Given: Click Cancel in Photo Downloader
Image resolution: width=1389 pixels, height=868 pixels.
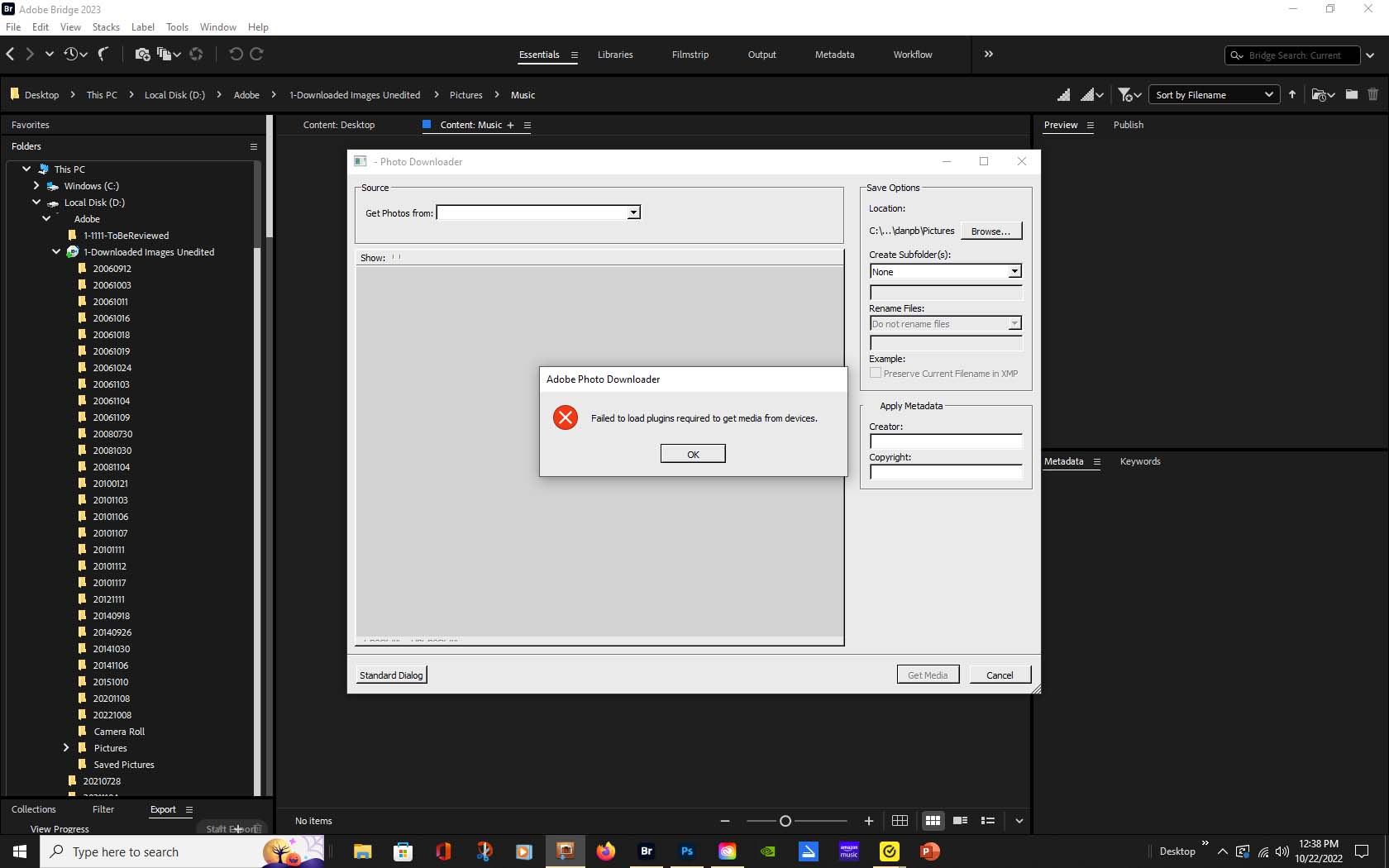Looking at the screenshot, I should (x=1000, y=675).
